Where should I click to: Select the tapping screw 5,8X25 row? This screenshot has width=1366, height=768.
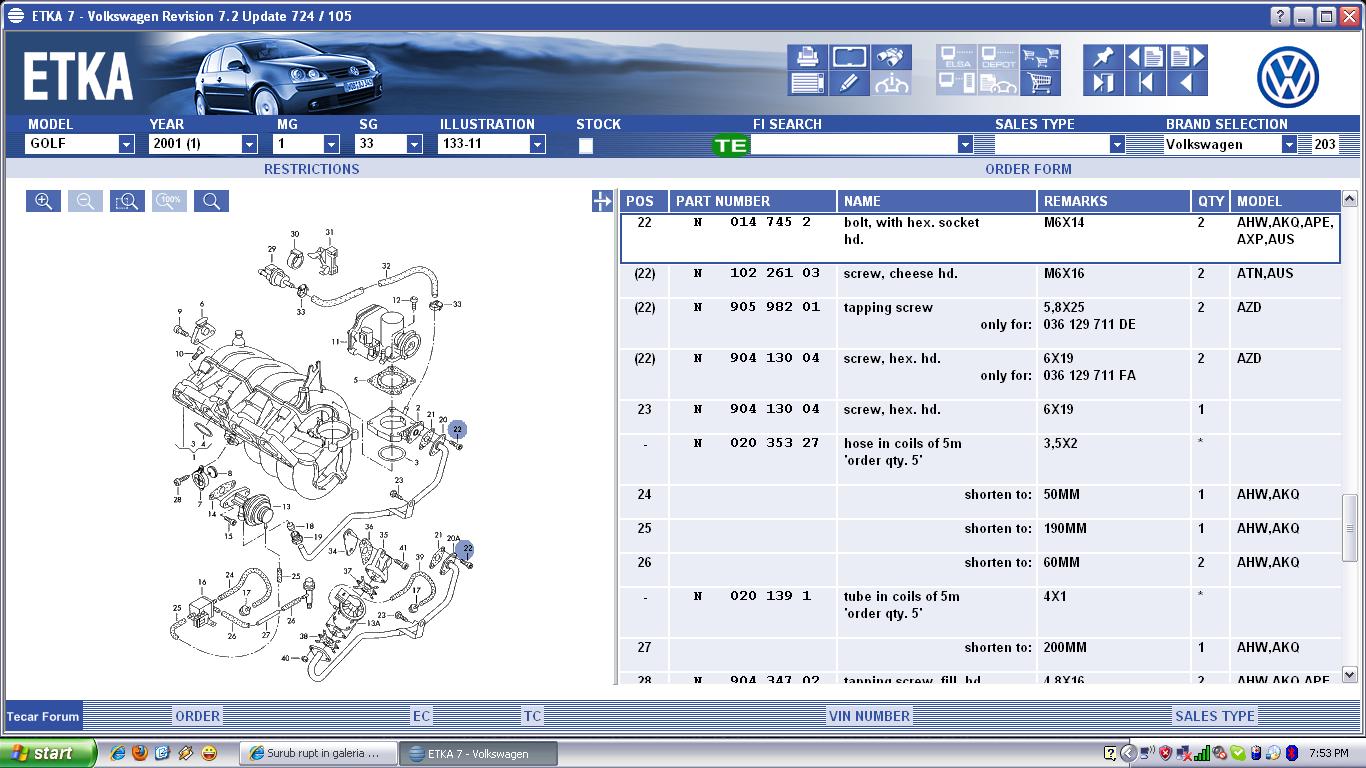click(x=980, y=323)
